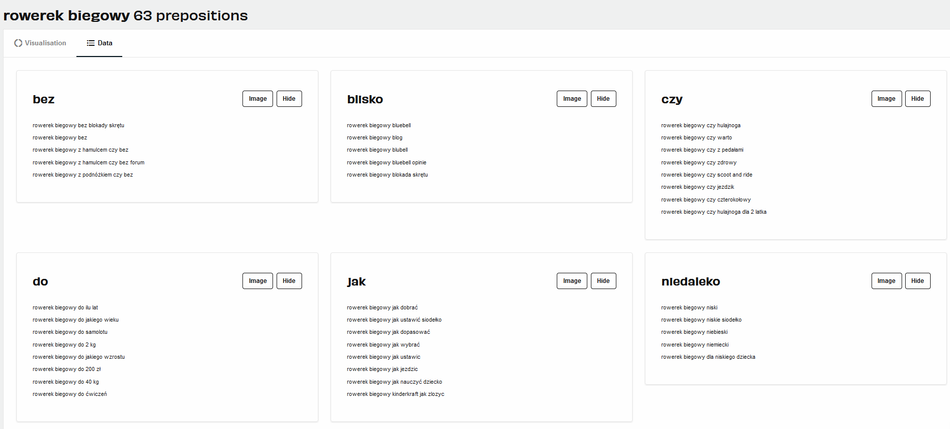Click 'rowerek biegowy jak dobrać' entry
The width and height of the screenshot is (950, 429).
[x=383, y=307]
